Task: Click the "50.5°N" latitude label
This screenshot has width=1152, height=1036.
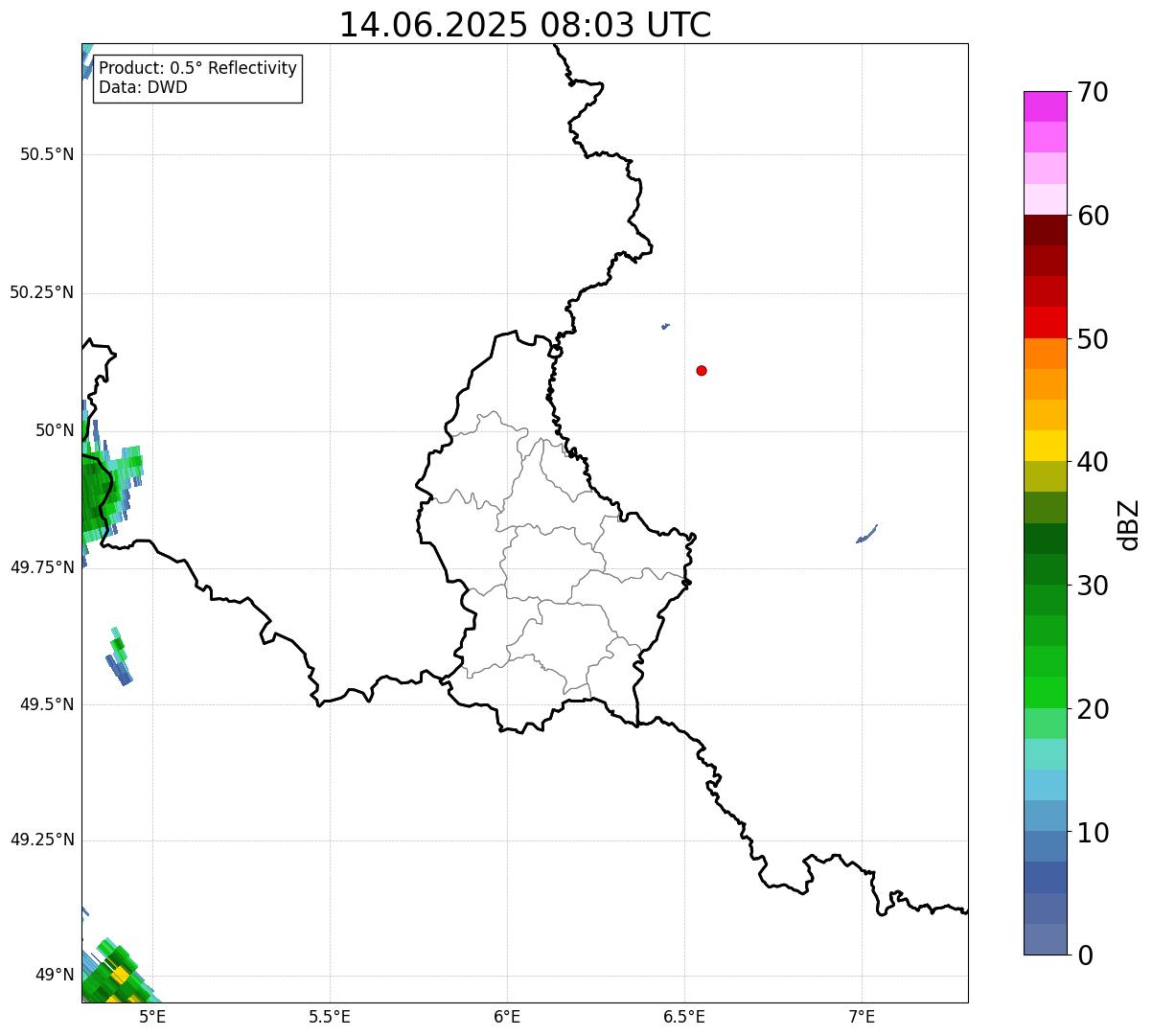Action: 46,154
